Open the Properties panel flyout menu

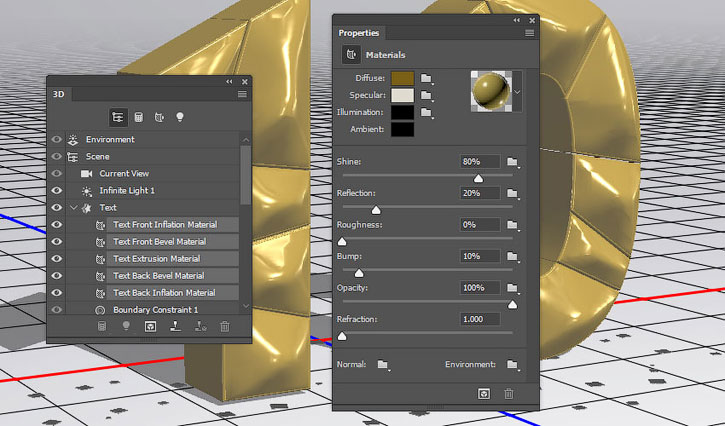(x=529, y=33)
